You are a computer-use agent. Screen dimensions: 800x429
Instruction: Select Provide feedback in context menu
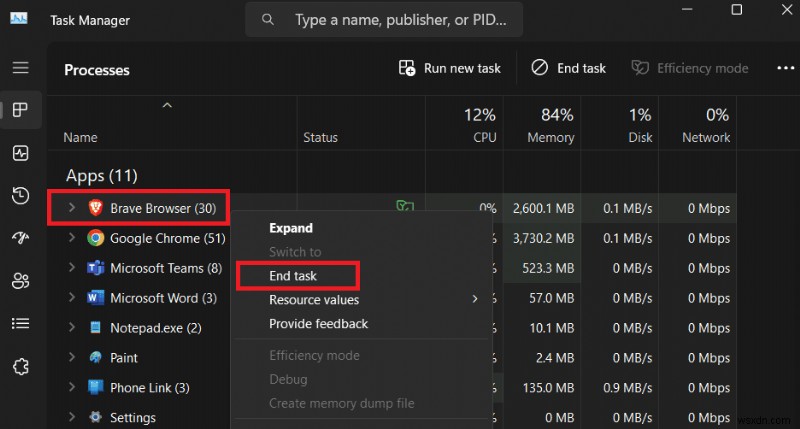318,324
